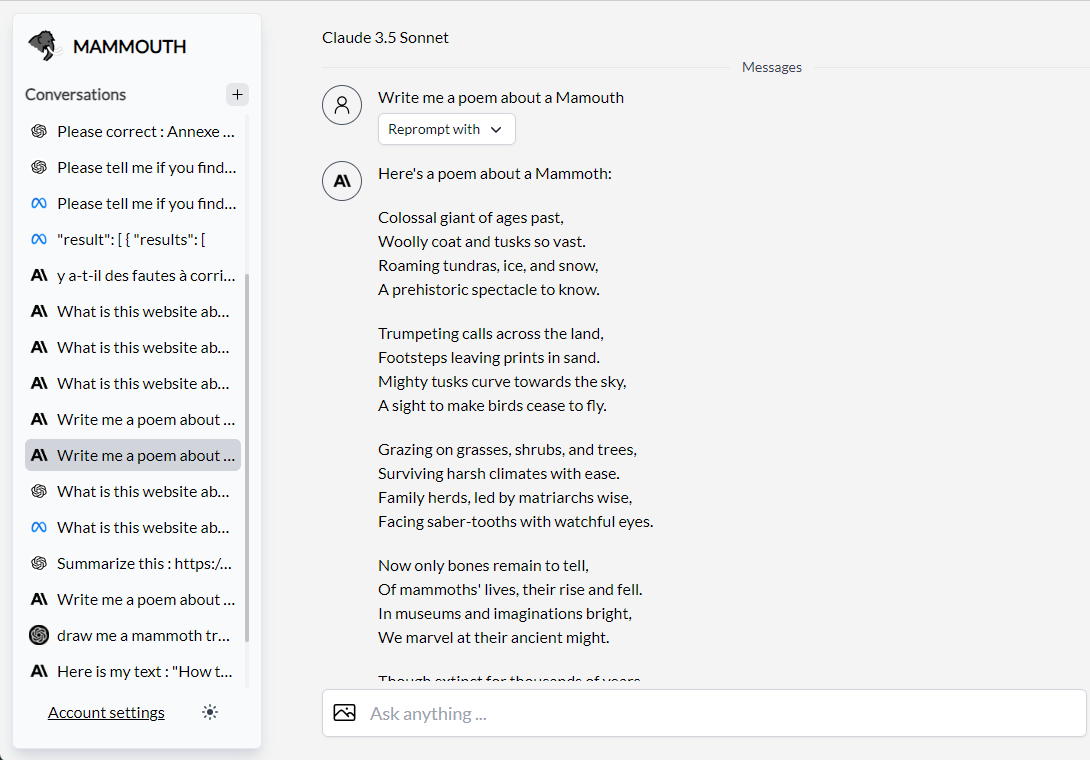Image resolution: width=1090 pixels, height=760 pixels.
Task: Click the Meta icon on 'What is this website' conversation
Action: (x=38, y=527)
